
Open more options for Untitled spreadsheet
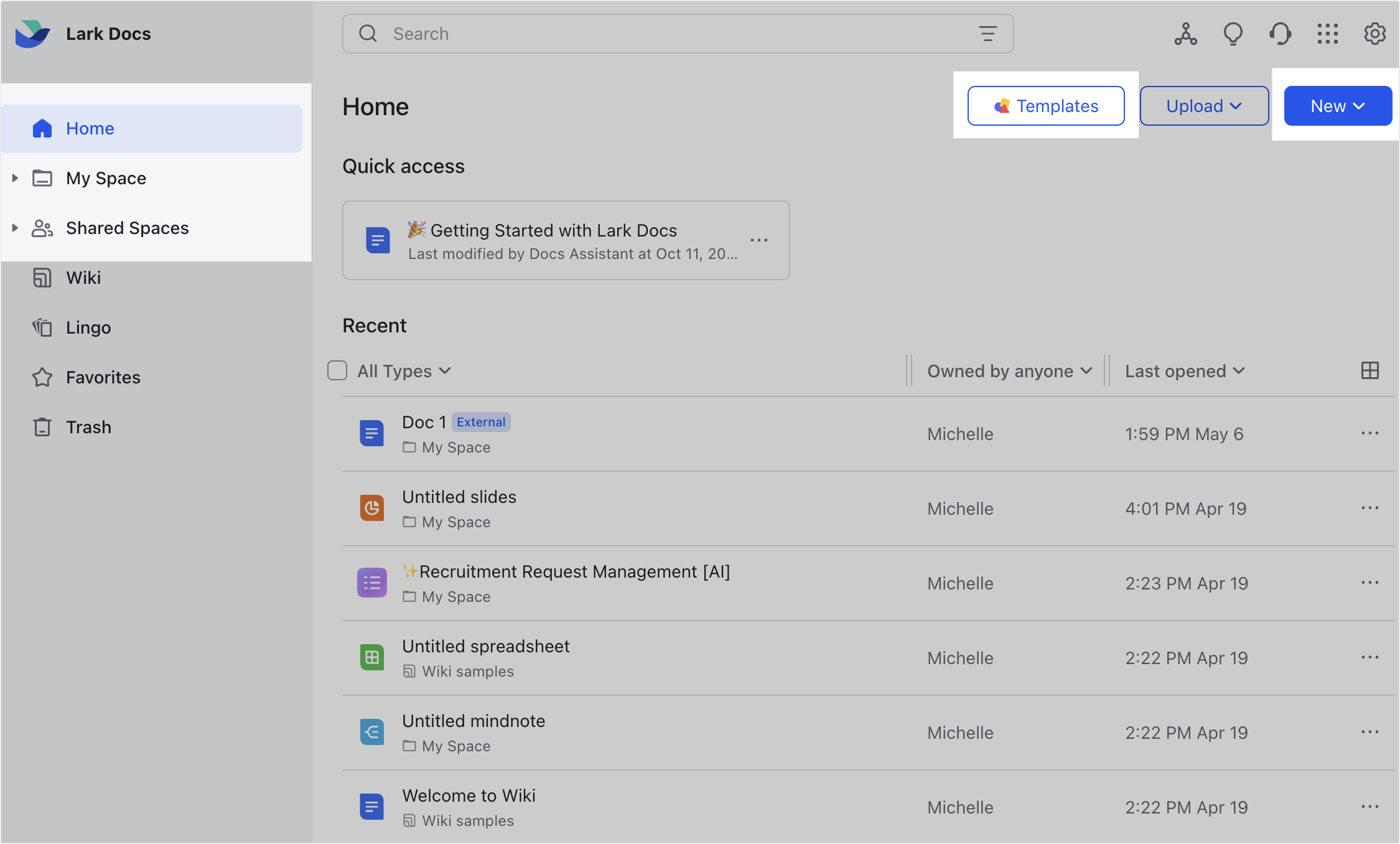(1370, 657)
